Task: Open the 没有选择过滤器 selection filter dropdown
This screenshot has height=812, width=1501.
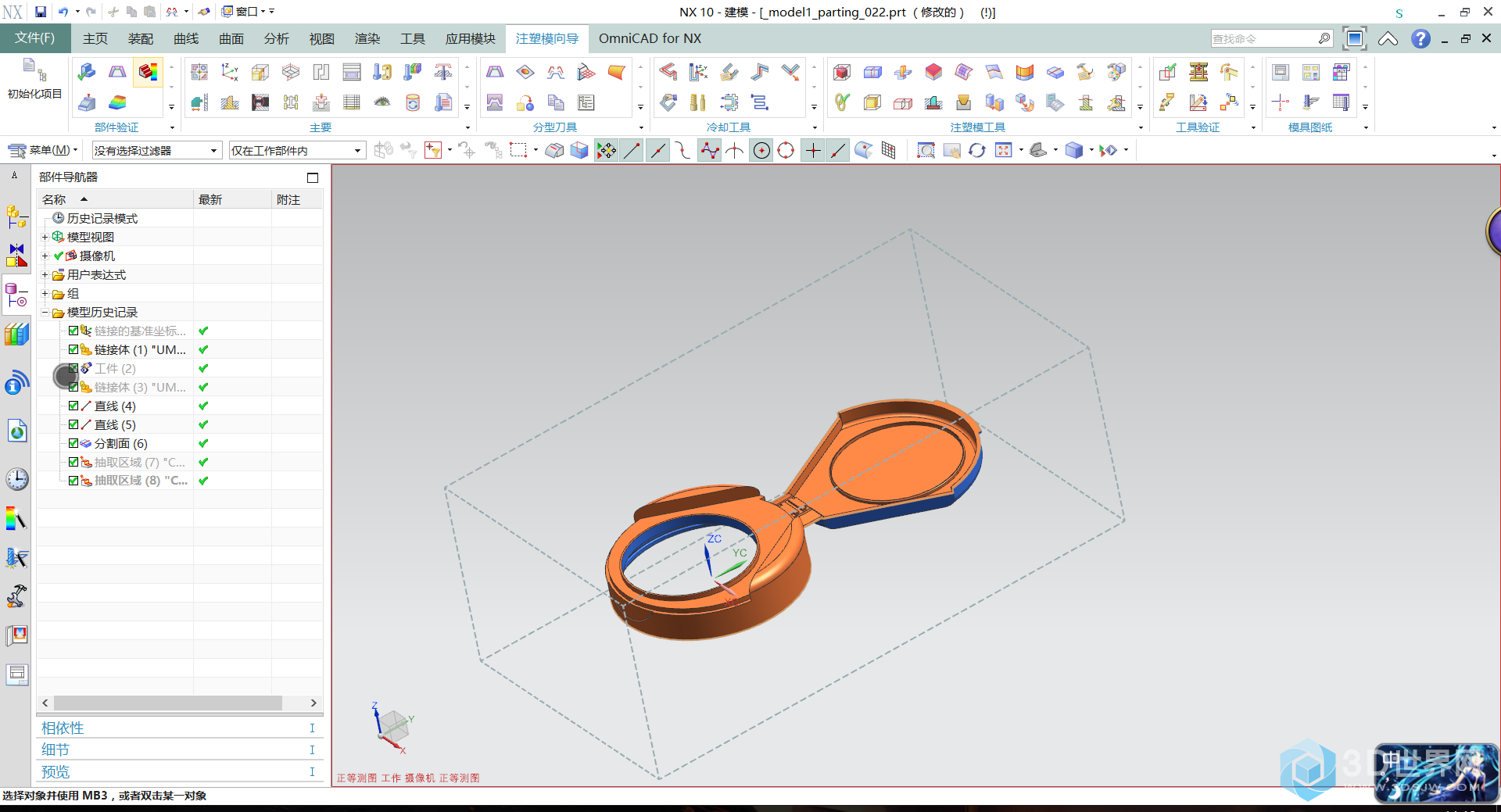Action: 156,150
